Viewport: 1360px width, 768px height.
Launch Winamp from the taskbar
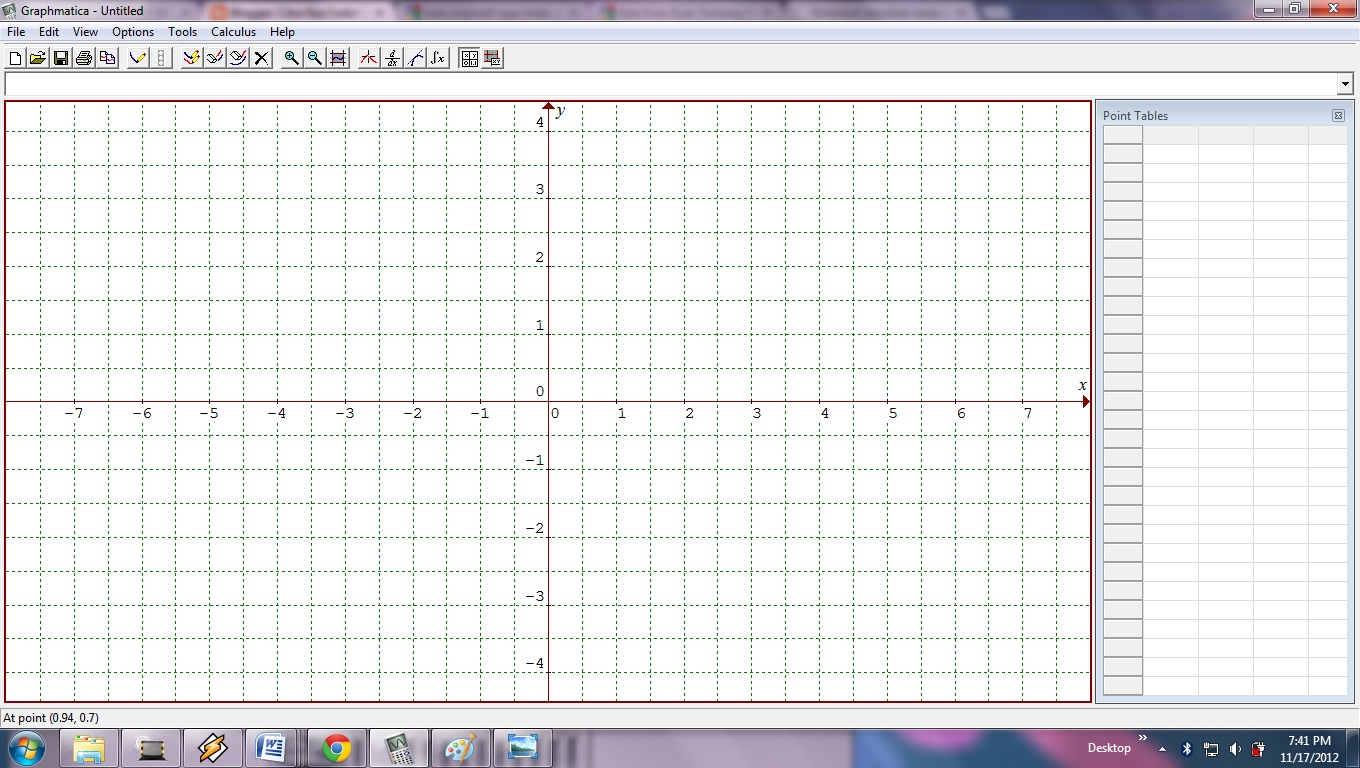point(212,748)
